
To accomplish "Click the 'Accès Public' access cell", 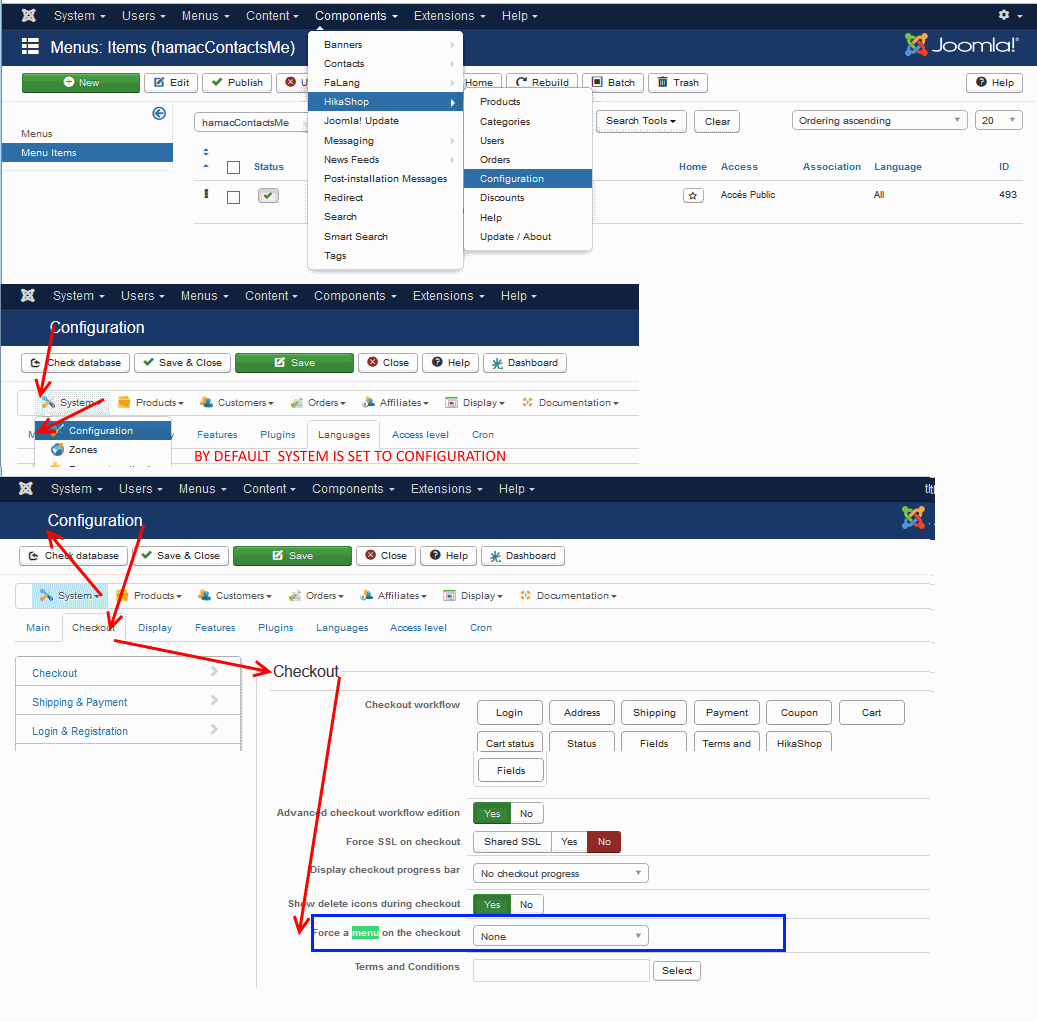I will [x=747, y=194].
